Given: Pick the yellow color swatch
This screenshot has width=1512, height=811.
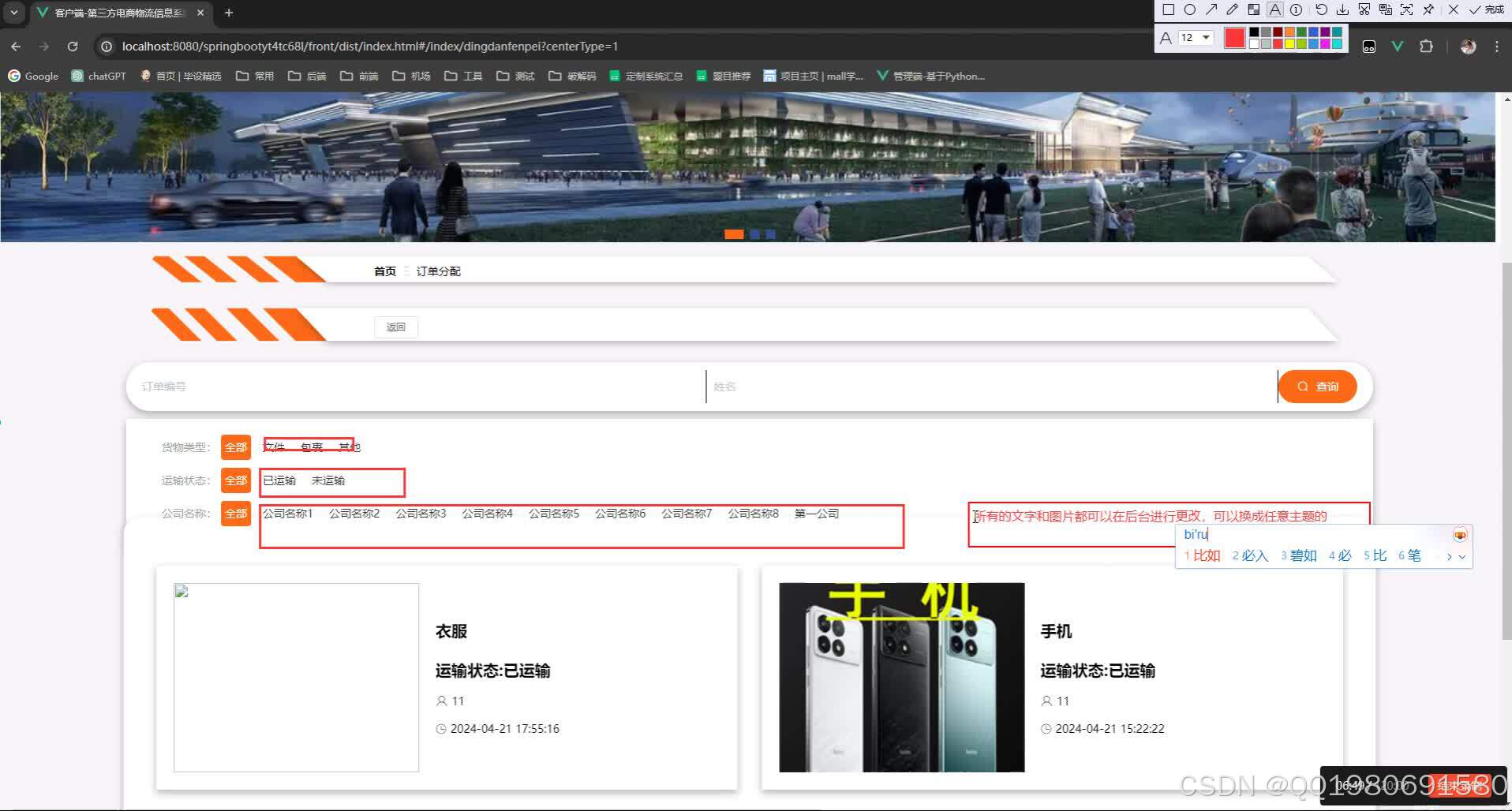Looking at the screenshot, I should point(1290,43).
